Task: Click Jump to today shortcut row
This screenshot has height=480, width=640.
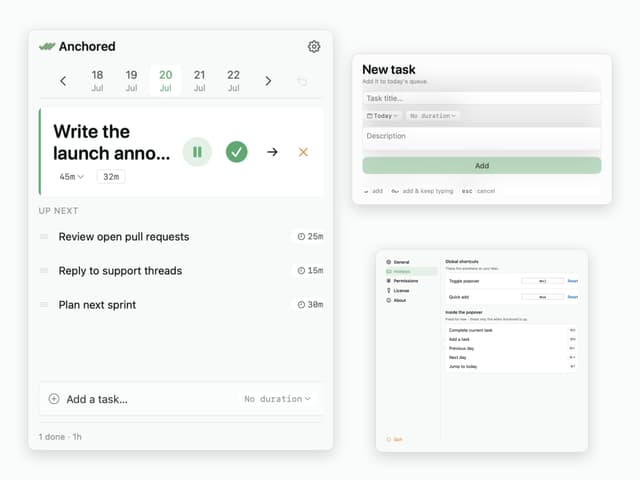Action: 512,366
